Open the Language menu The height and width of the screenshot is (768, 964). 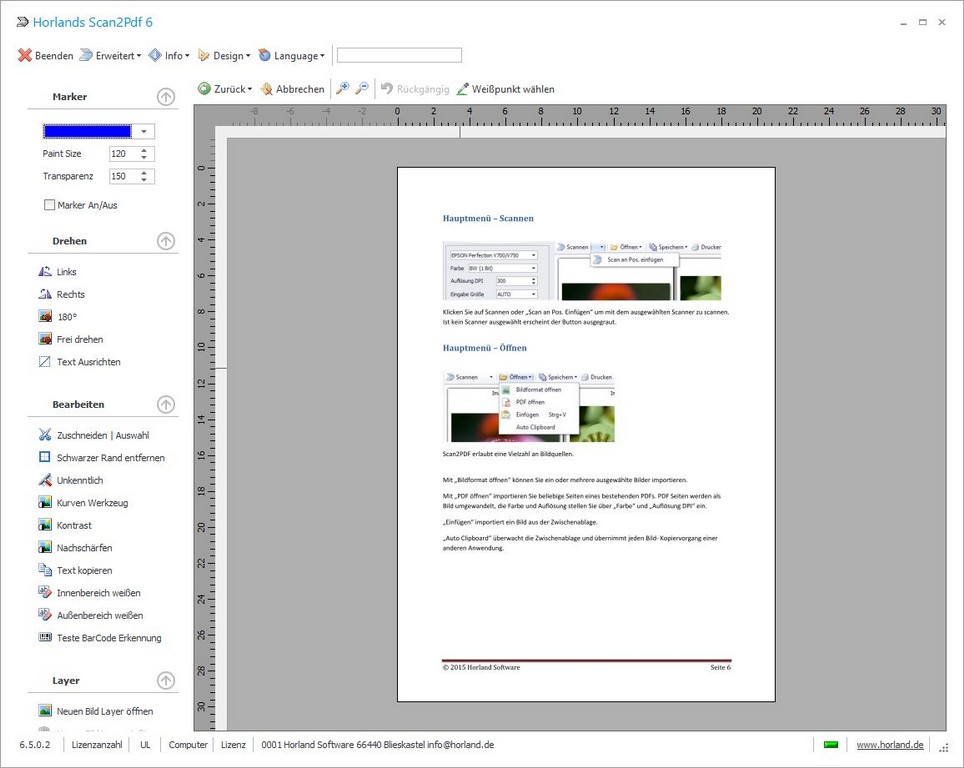pos(291,55)
